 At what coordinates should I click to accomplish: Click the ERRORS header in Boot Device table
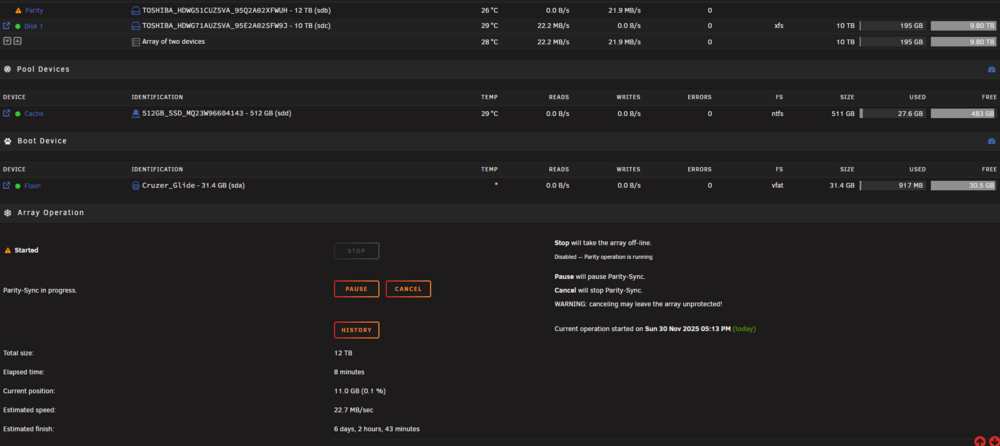click(x=699, y=169)
